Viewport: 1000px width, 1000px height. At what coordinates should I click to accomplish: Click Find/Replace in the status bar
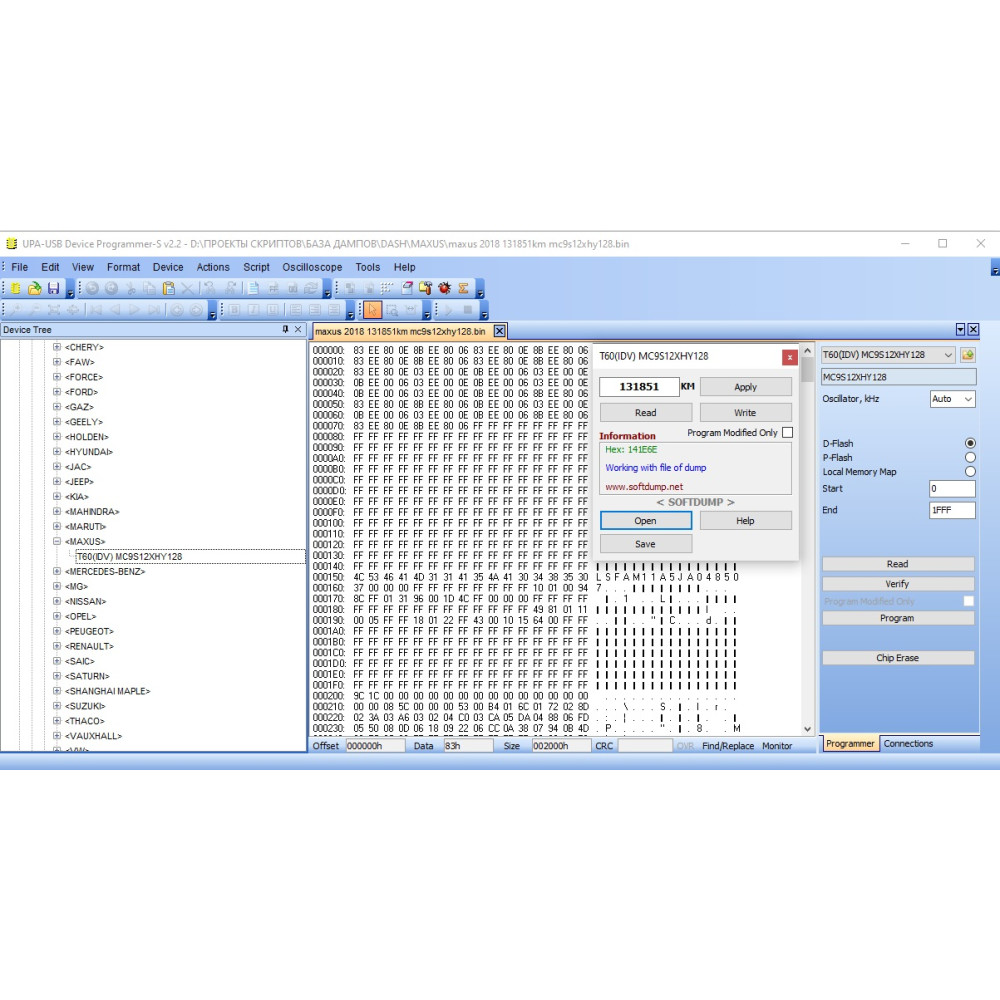[x=728, y=746]
